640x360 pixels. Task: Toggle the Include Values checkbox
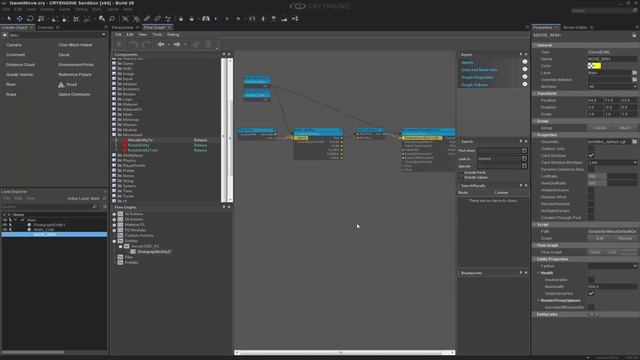point(461,178)
